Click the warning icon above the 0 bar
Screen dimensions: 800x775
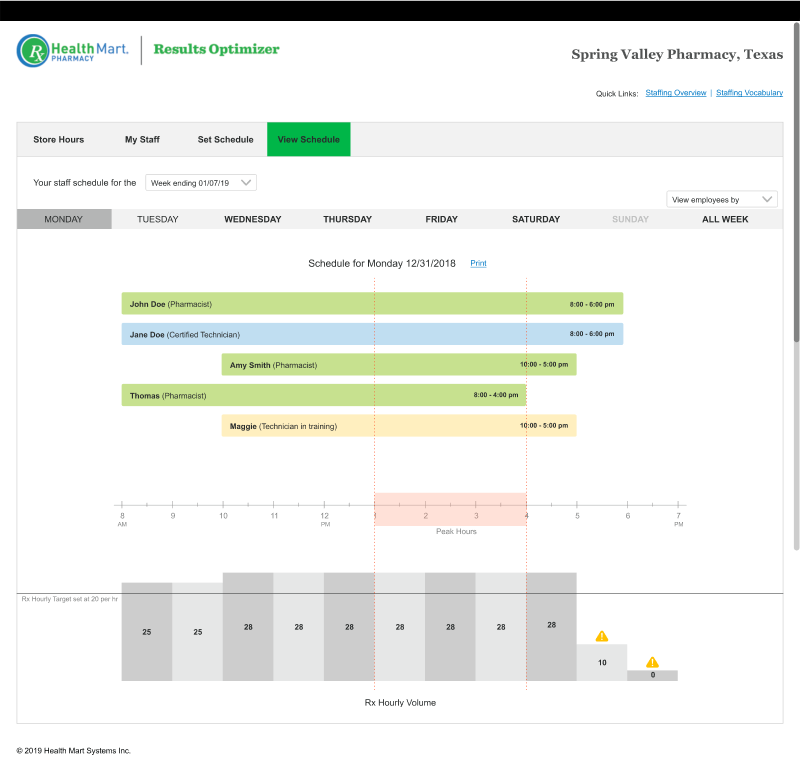[653, 662]
